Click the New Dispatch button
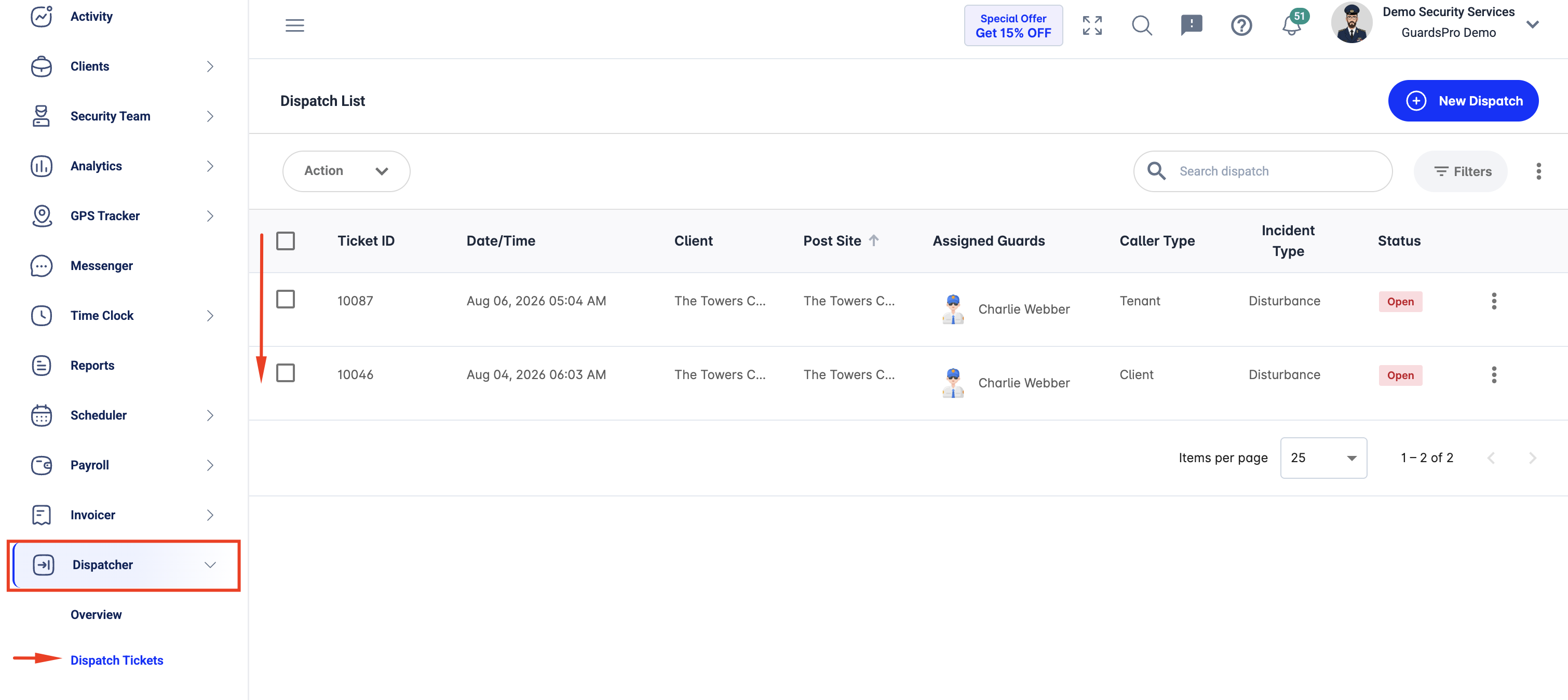The height and width of the screenshot is (700, 1568). click(1463, 101)
